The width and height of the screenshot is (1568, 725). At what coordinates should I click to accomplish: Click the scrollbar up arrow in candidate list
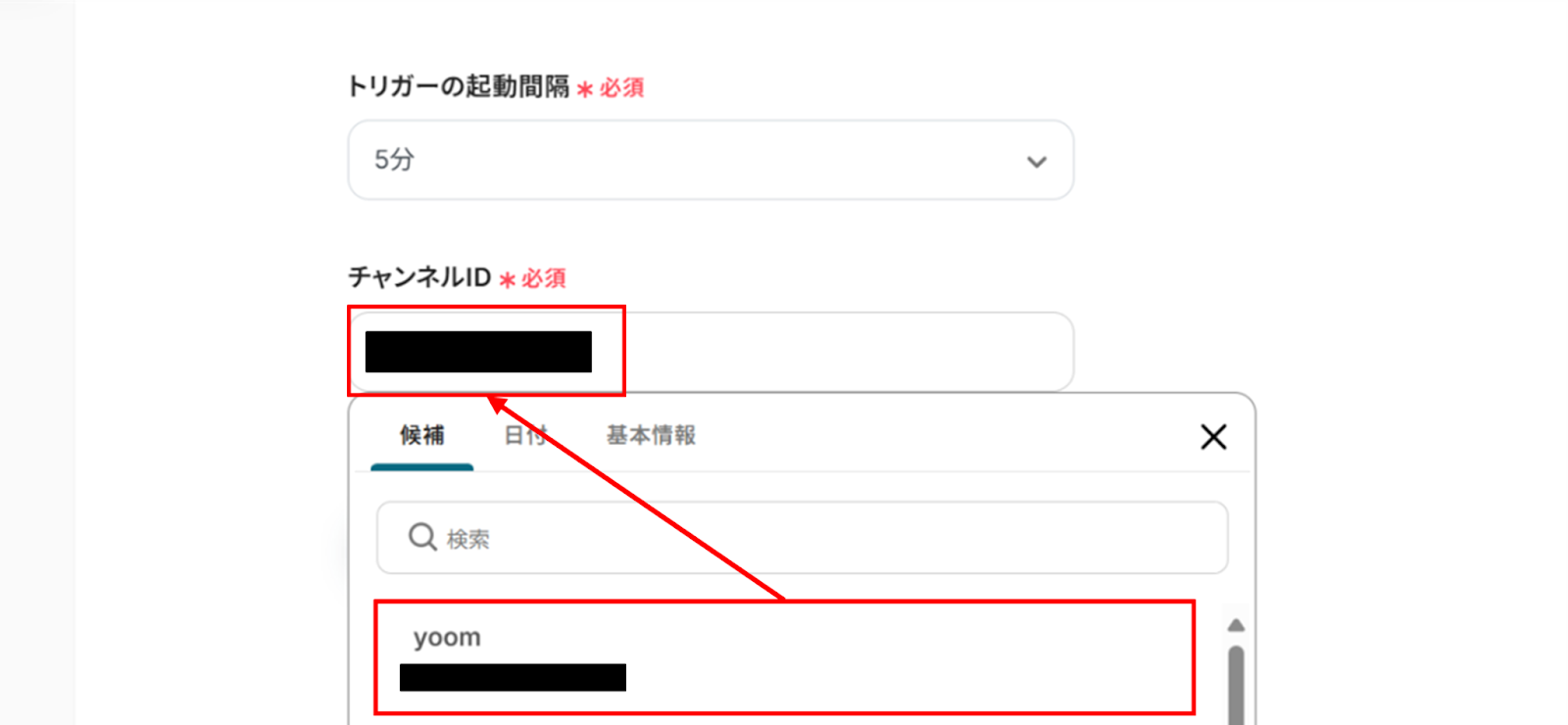point(1236,625)
